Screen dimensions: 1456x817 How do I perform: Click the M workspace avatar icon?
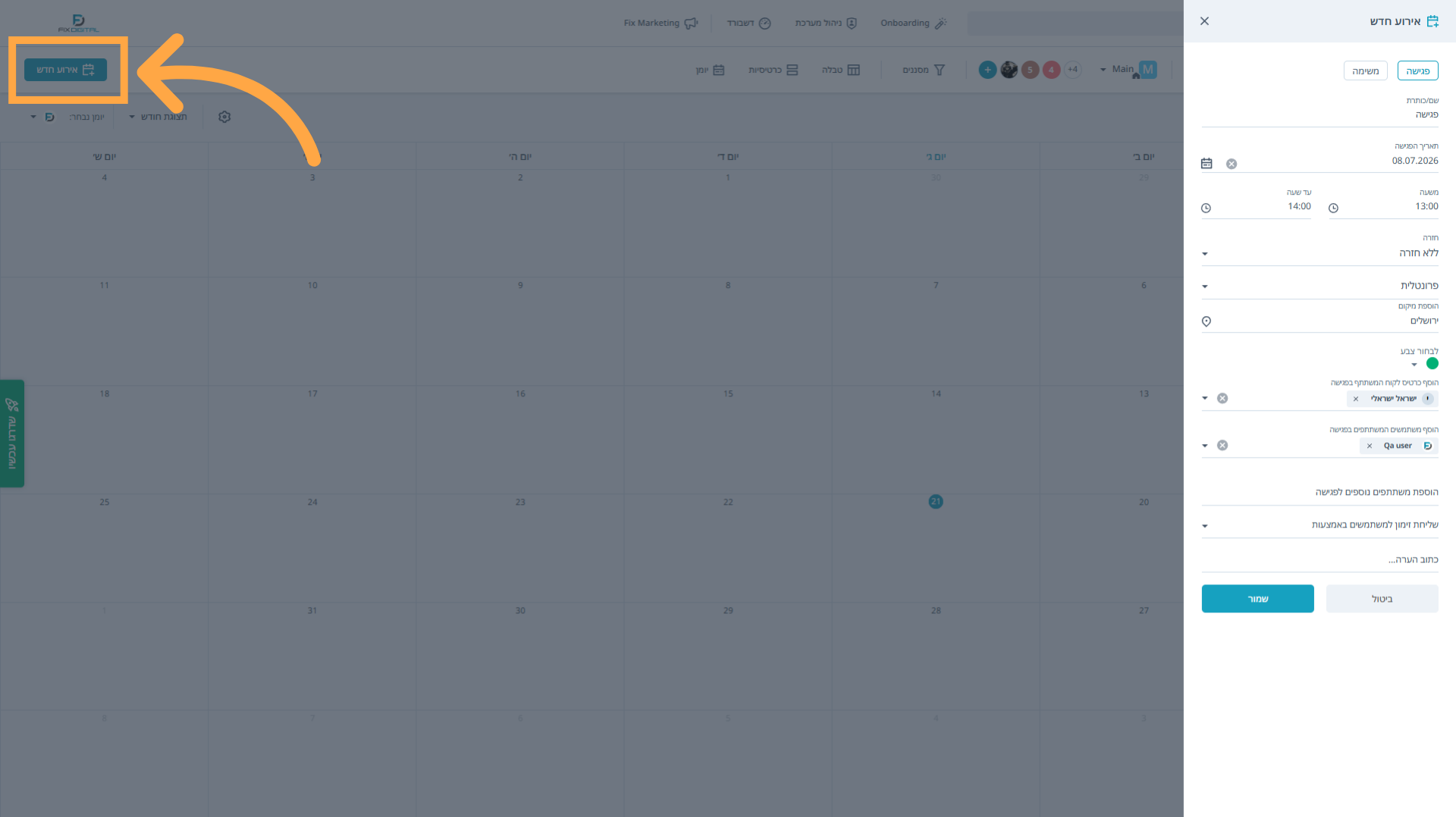pyautogui.click(x=1147, y=70)
